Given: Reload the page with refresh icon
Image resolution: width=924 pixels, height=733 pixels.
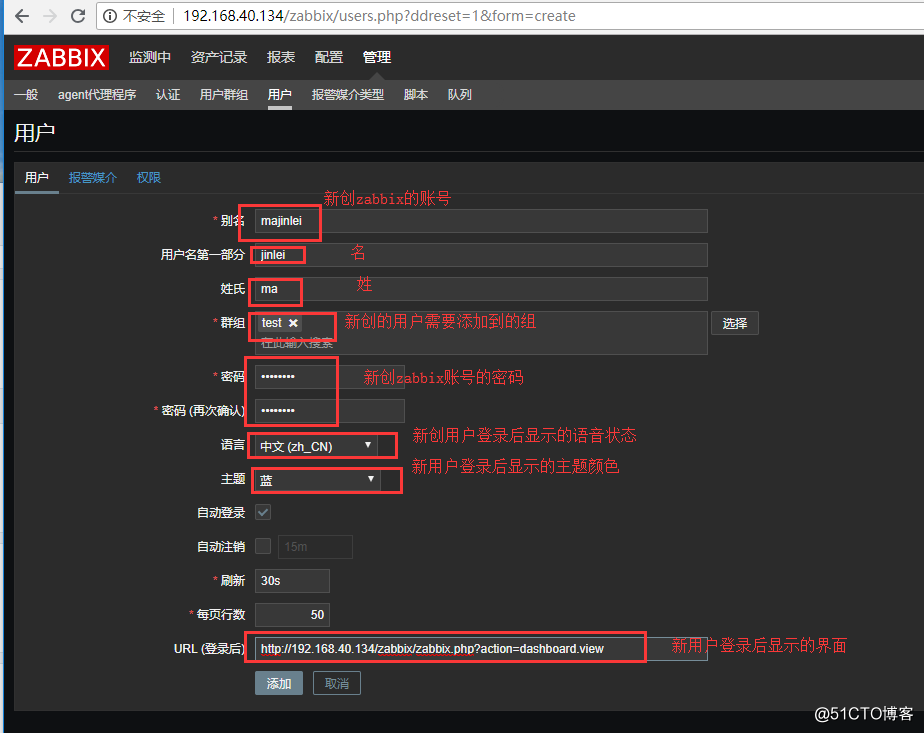Looking at the screenshot, I should 78,16.
